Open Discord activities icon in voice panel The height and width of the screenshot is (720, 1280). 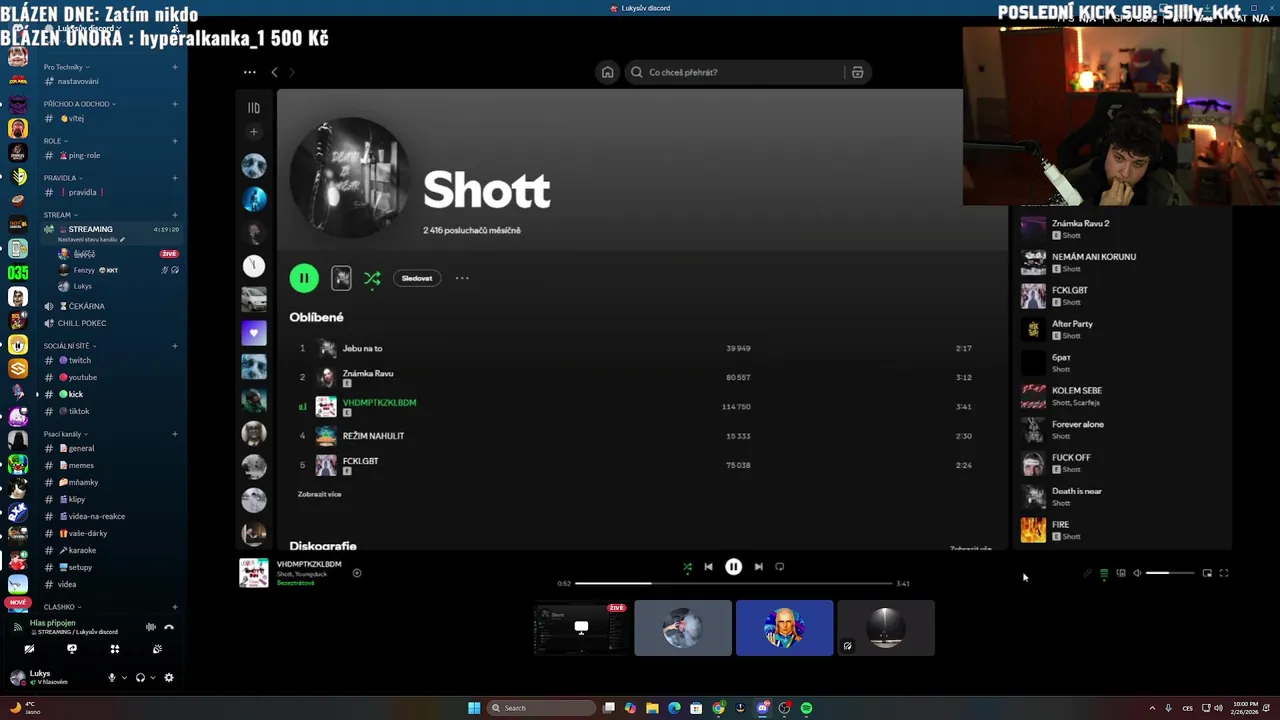click(x=115, y=649)
